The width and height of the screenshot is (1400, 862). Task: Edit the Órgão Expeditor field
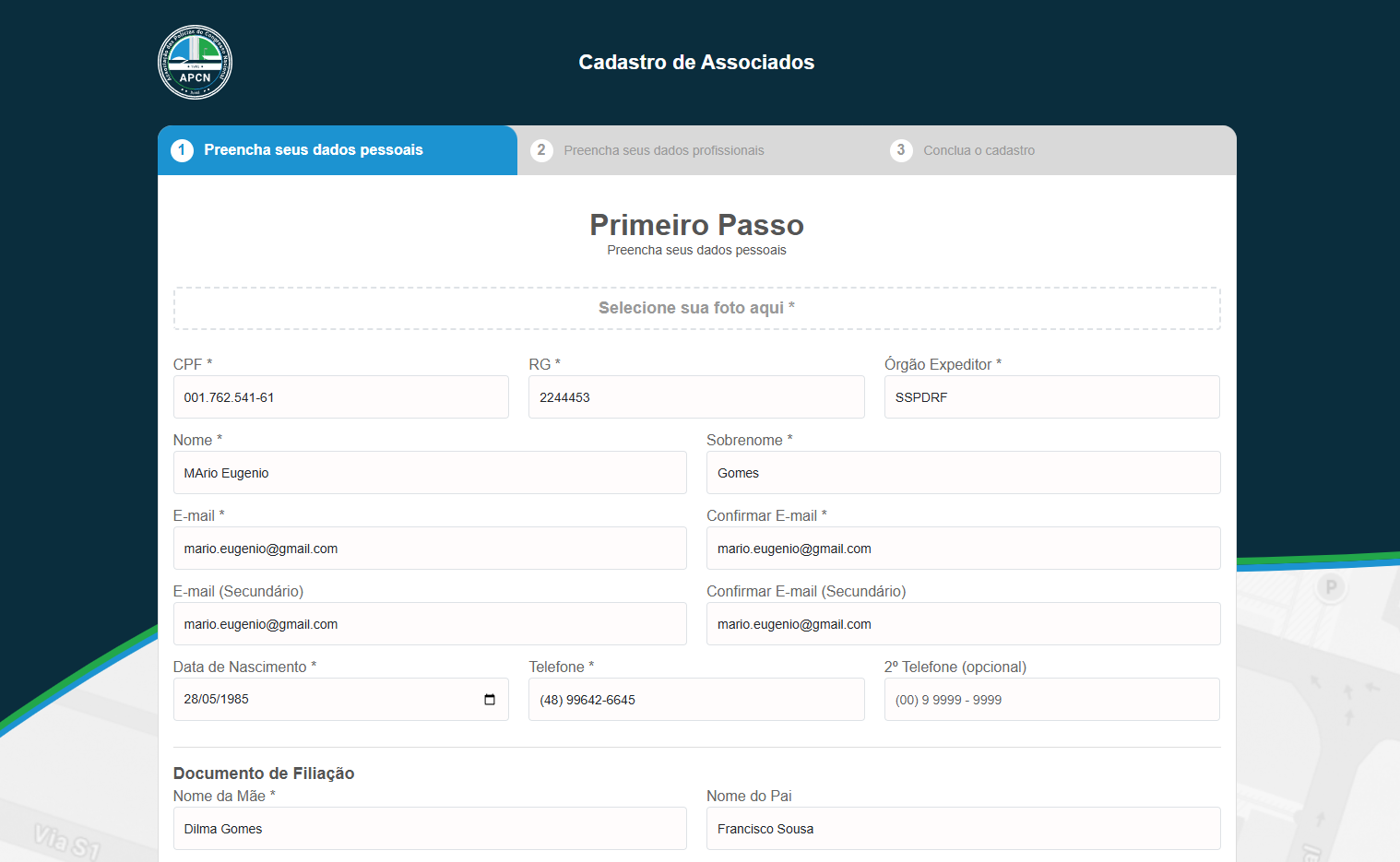pos(1051,397)
